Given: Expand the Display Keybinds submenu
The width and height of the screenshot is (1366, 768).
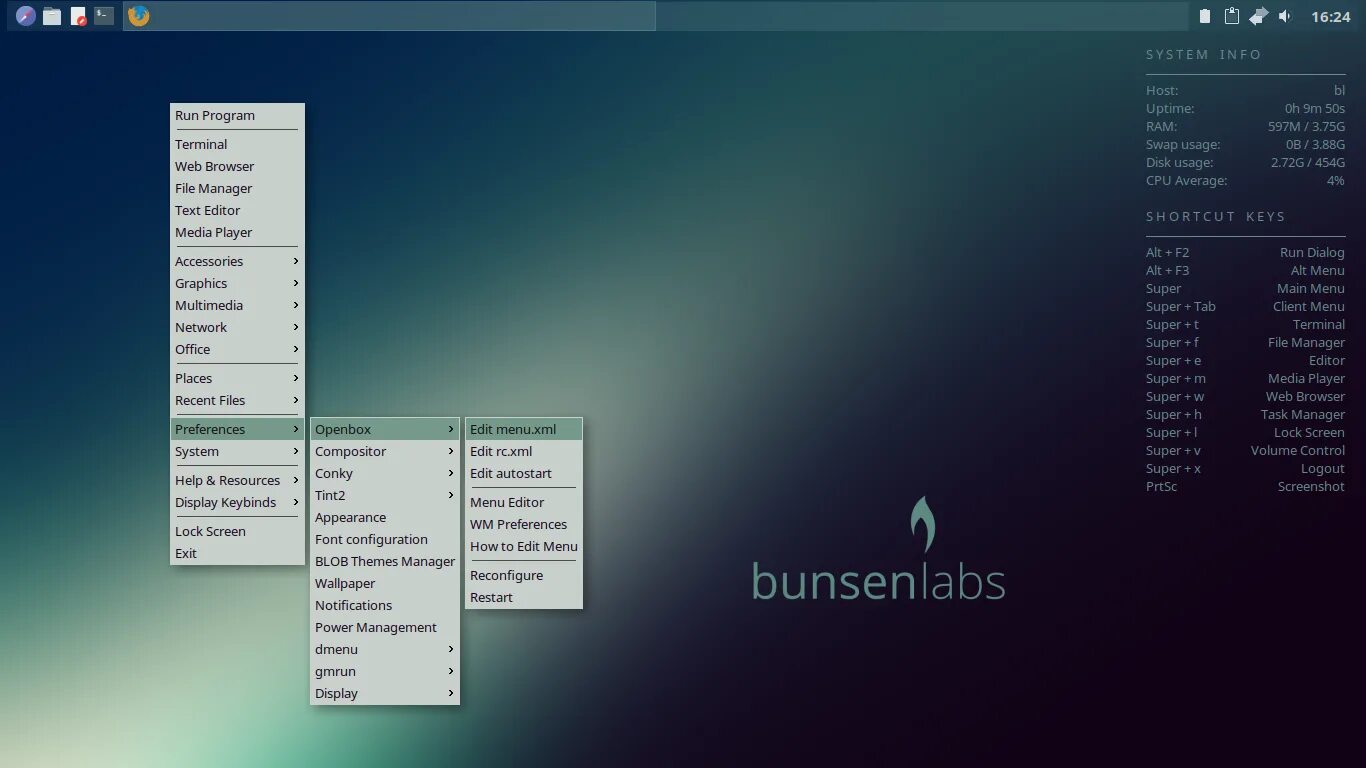Looking at the screenshot, I should point(237,502).
